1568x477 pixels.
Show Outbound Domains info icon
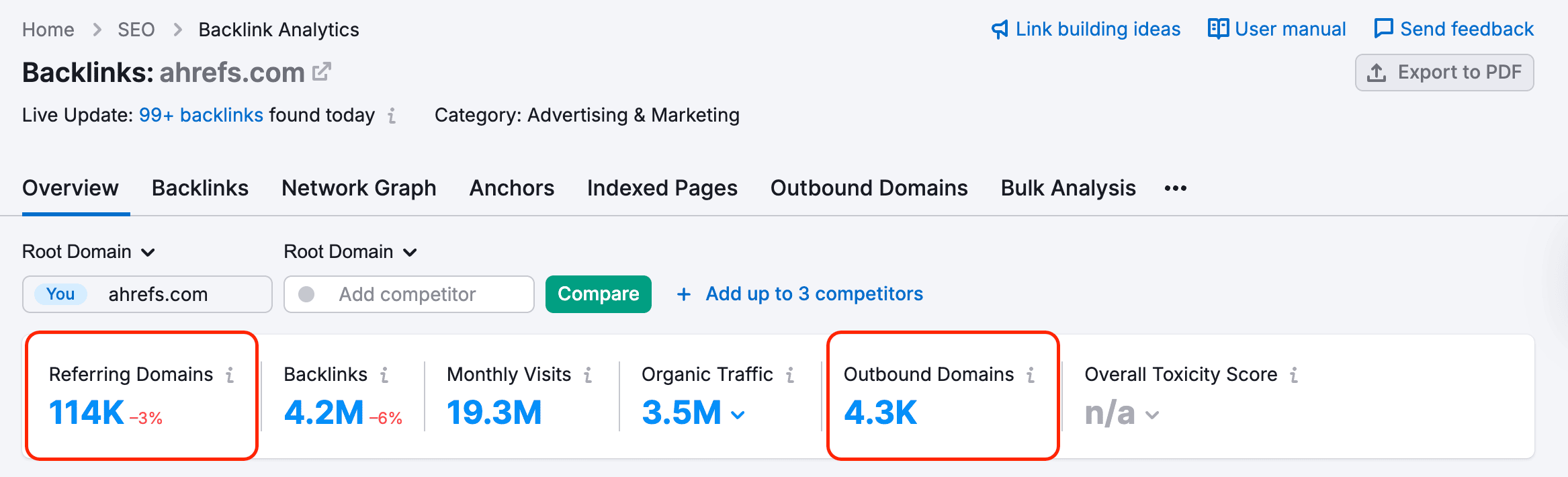pyautogui.click(x=1031, y=374)
